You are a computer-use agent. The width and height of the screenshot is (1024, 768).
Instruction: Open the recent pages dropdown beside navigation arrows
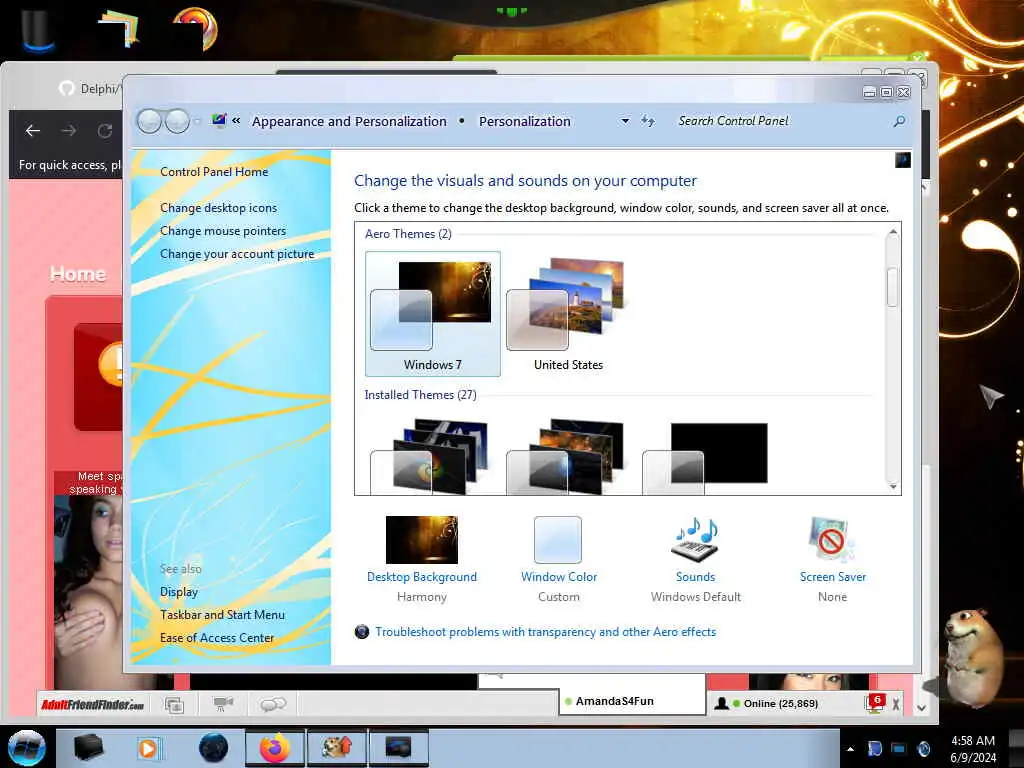[x=197, y=121]
